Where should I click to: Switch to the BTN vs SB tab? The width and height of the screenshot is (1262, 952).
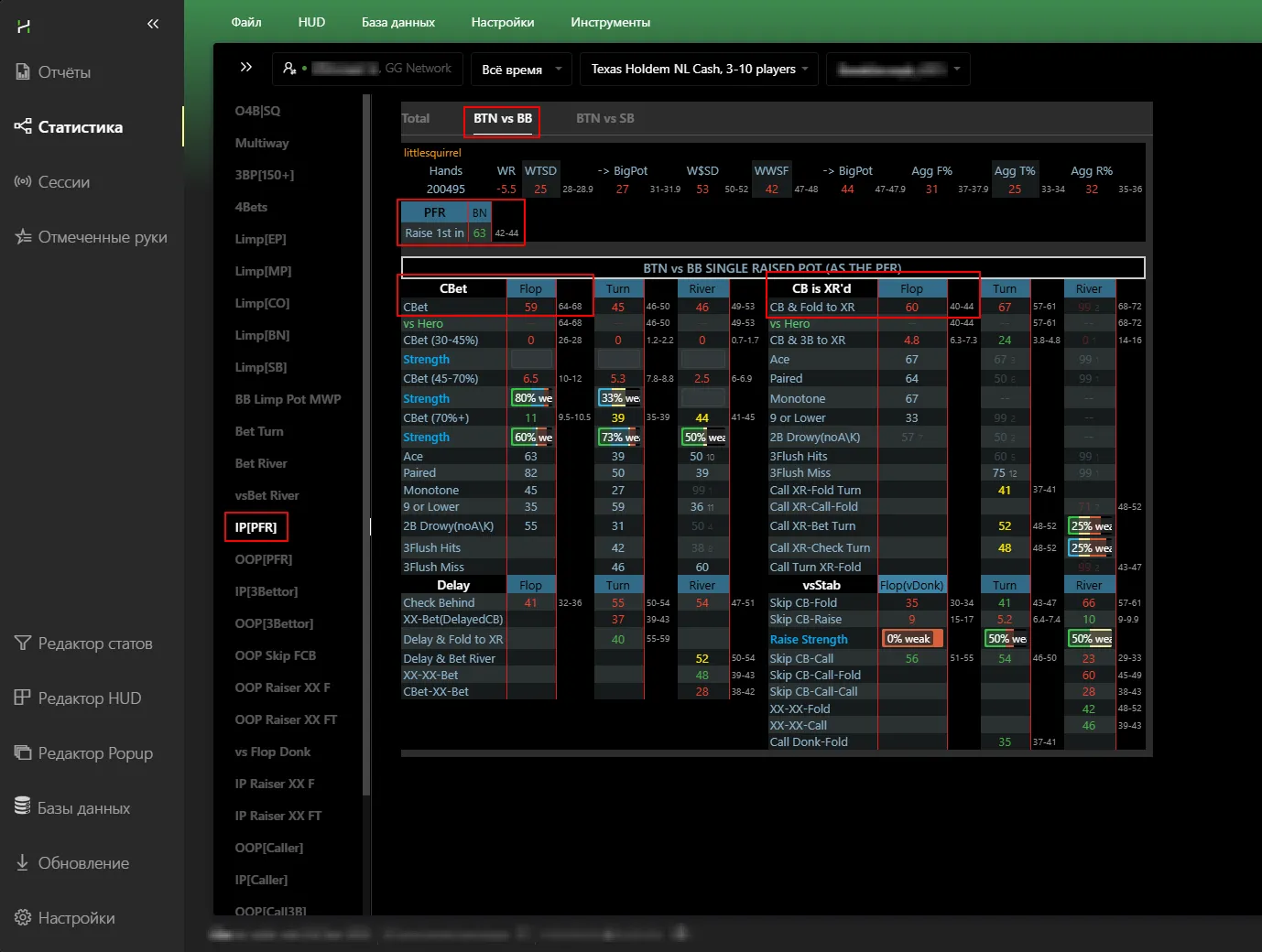tap(604, 118)
